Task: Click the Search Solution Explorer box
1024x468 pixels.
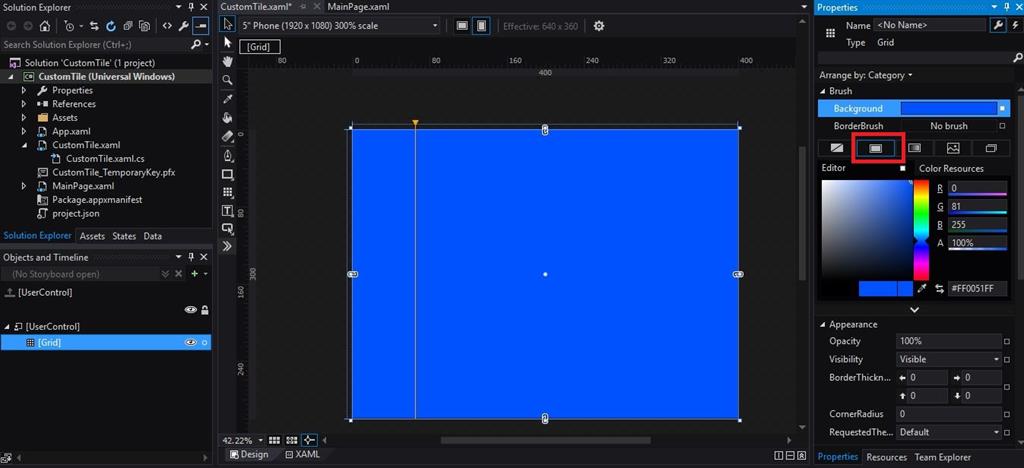Action: [95, 44]
